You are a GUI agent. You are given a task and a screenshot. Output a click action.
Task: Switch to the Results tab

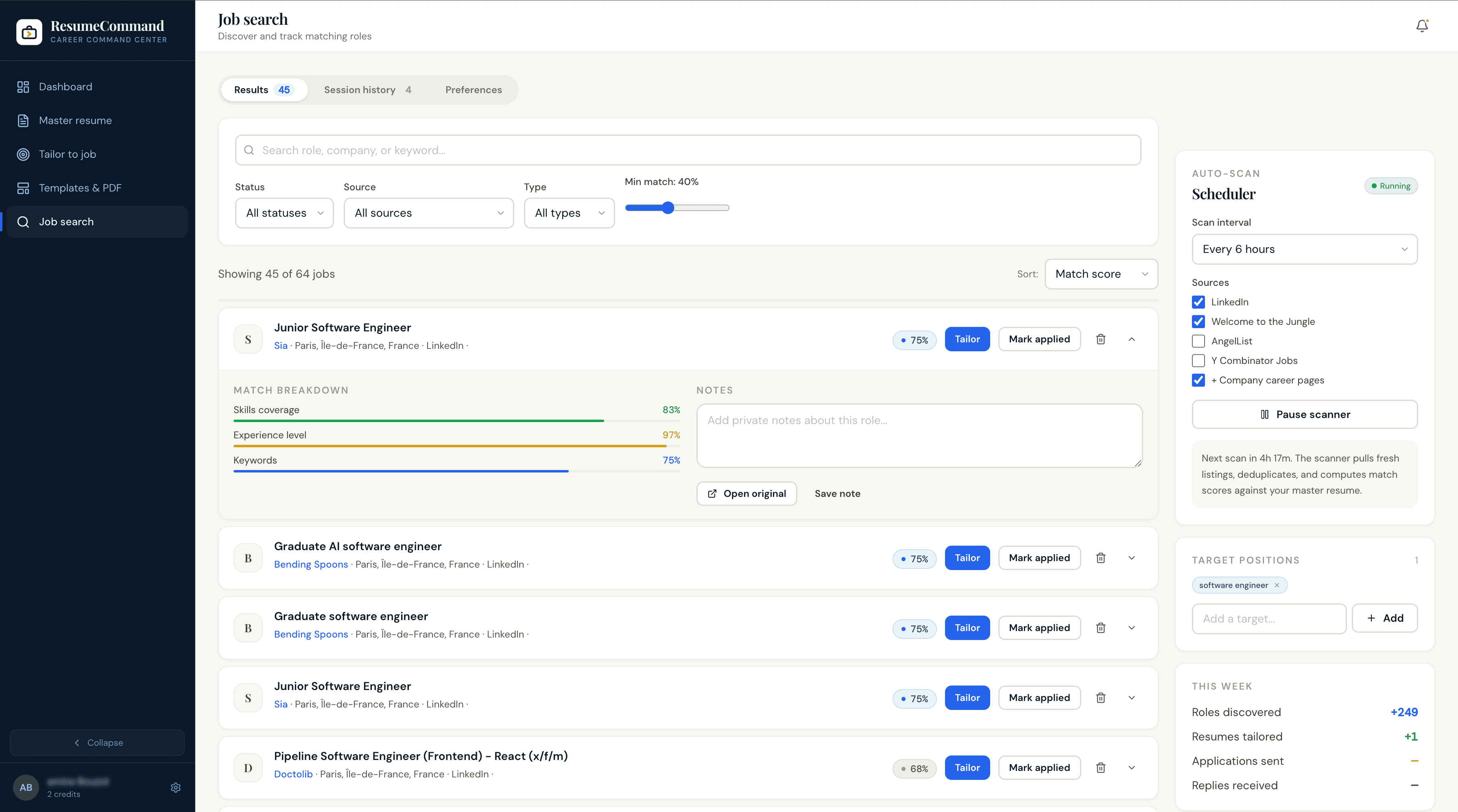coord(264,90)
